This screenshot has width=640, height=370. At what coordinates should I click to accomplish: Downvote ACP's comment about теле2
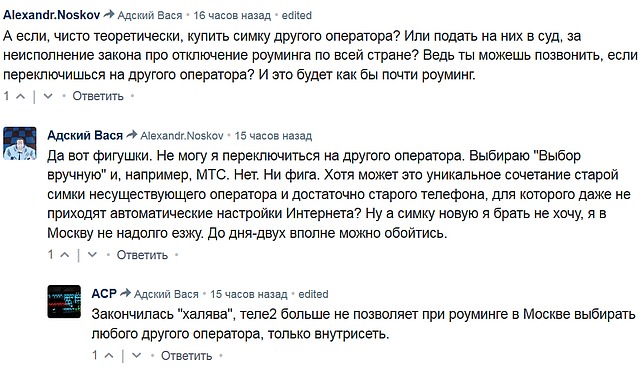pos(137,356)
